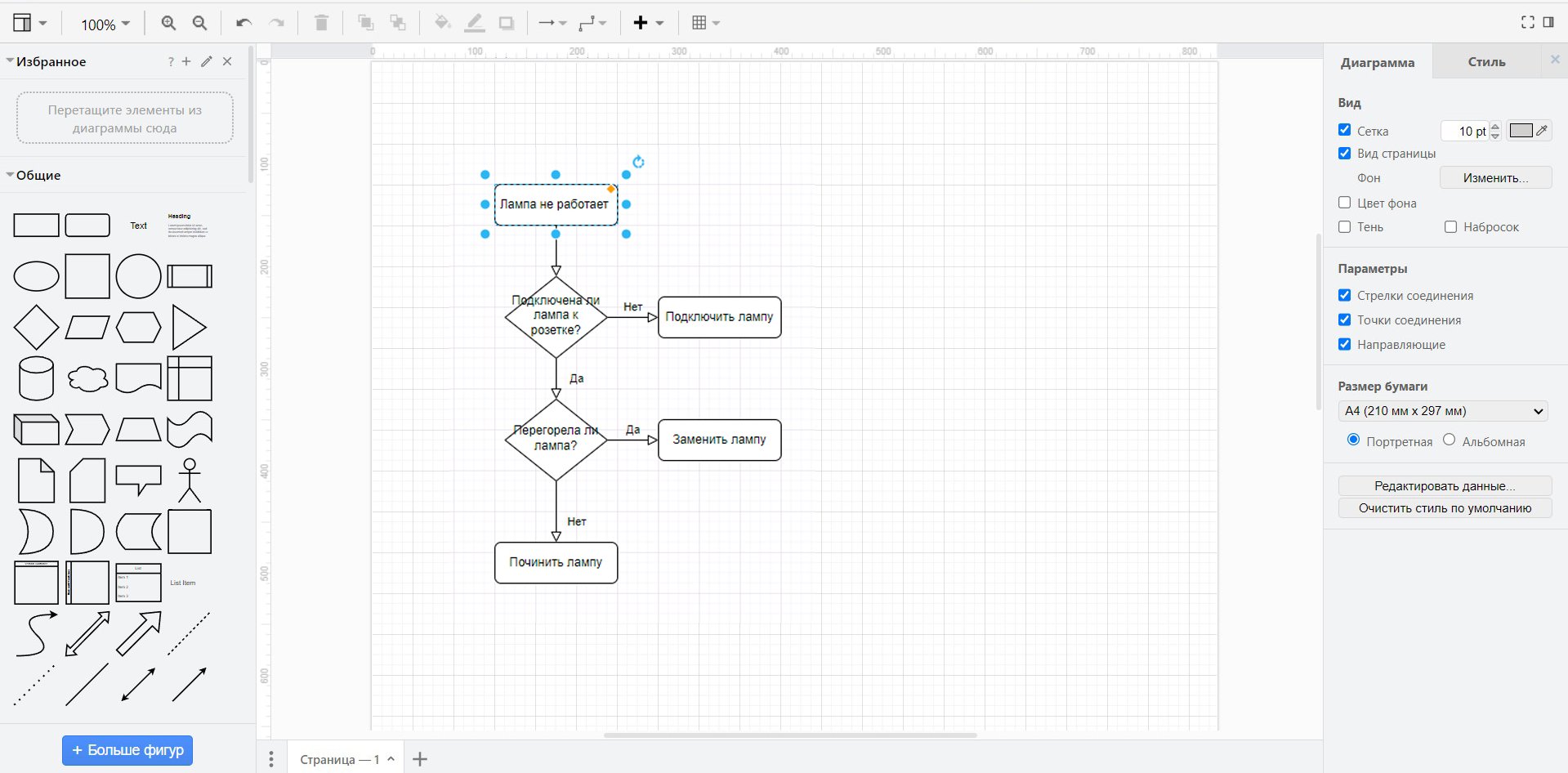Screen dimensions: 1568x773
Task: Toggle the Вид страницы checkbox
Action: click(1344, 153)
